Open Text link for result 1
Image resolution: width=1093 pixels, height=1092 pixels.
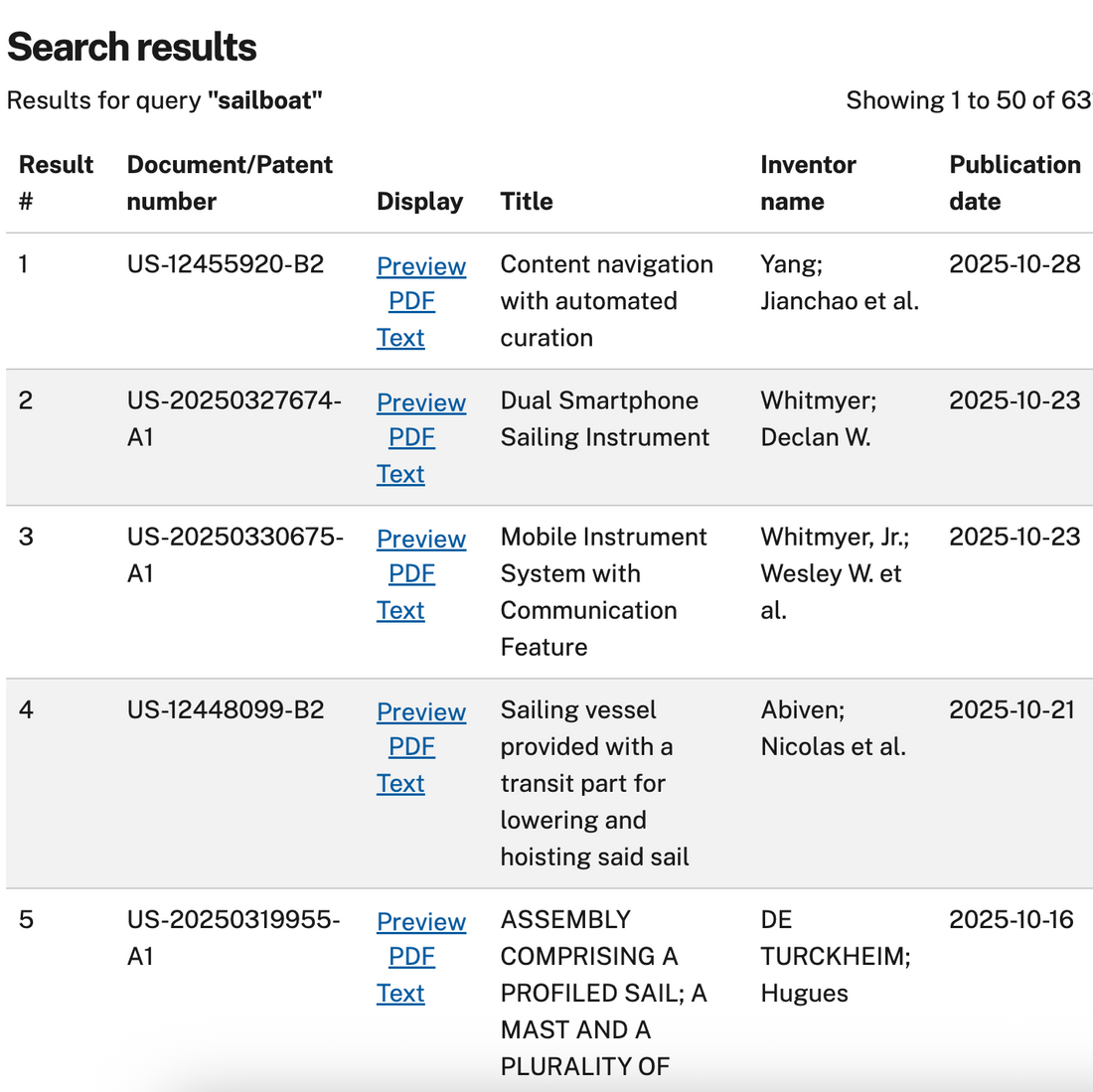(x=400, y=338)
